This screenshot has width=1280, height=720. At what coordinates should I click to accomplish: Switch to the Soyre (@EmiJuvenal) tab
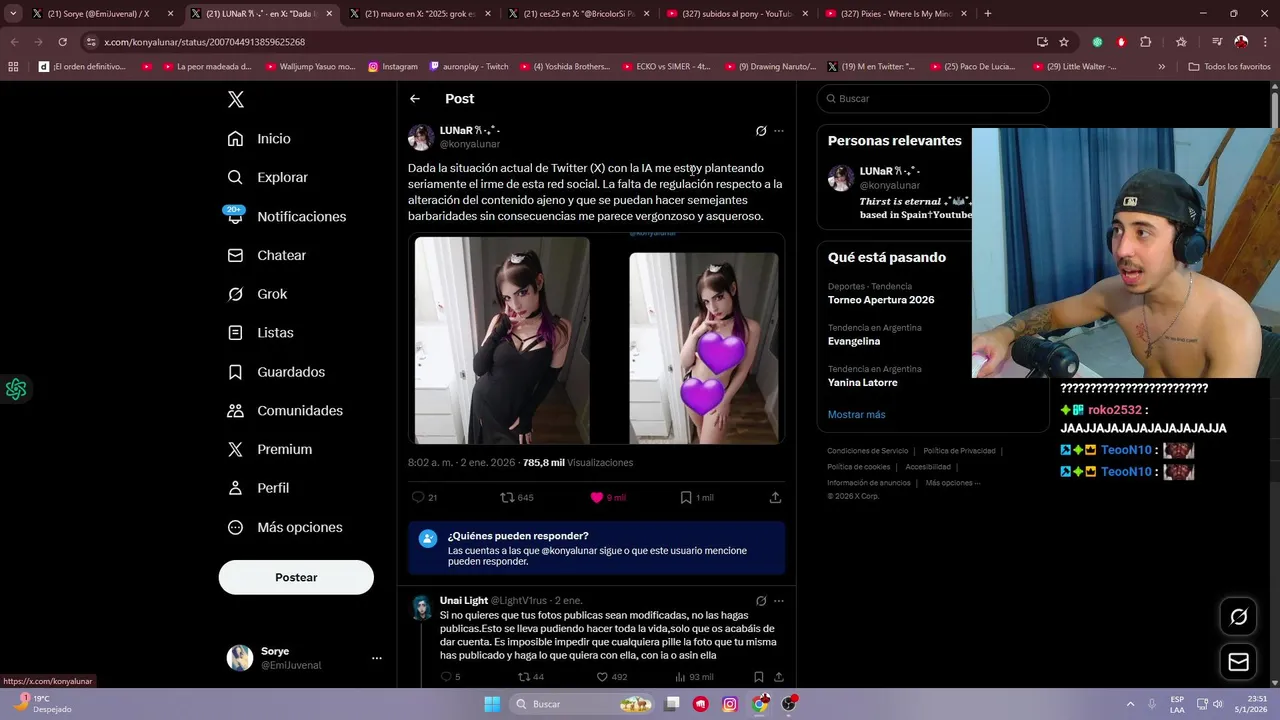pyautogui.click(x=98, y=14)
